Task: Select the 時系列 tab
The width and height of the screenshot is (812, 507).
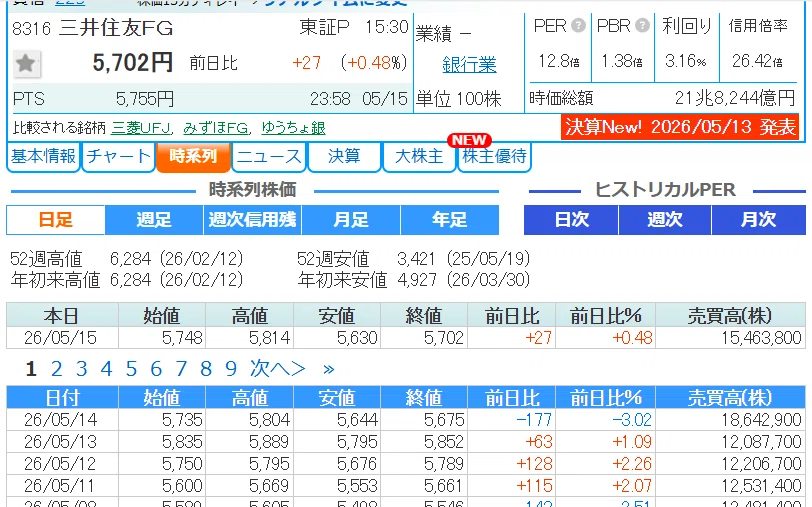Action: pyautogui.click(x=193, y=156)
